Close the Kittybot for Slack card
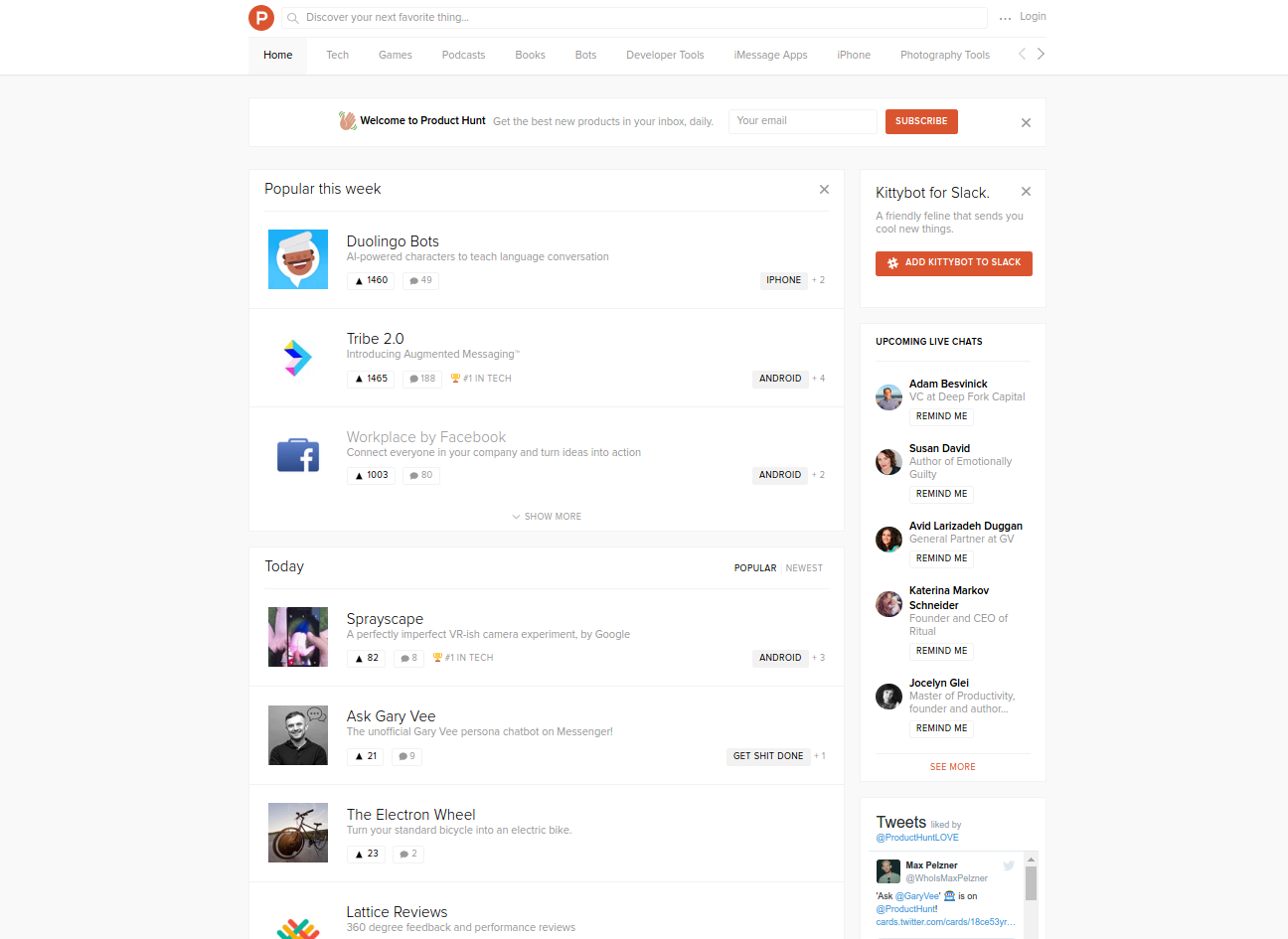1288x939 pixels. [1026, 192]
